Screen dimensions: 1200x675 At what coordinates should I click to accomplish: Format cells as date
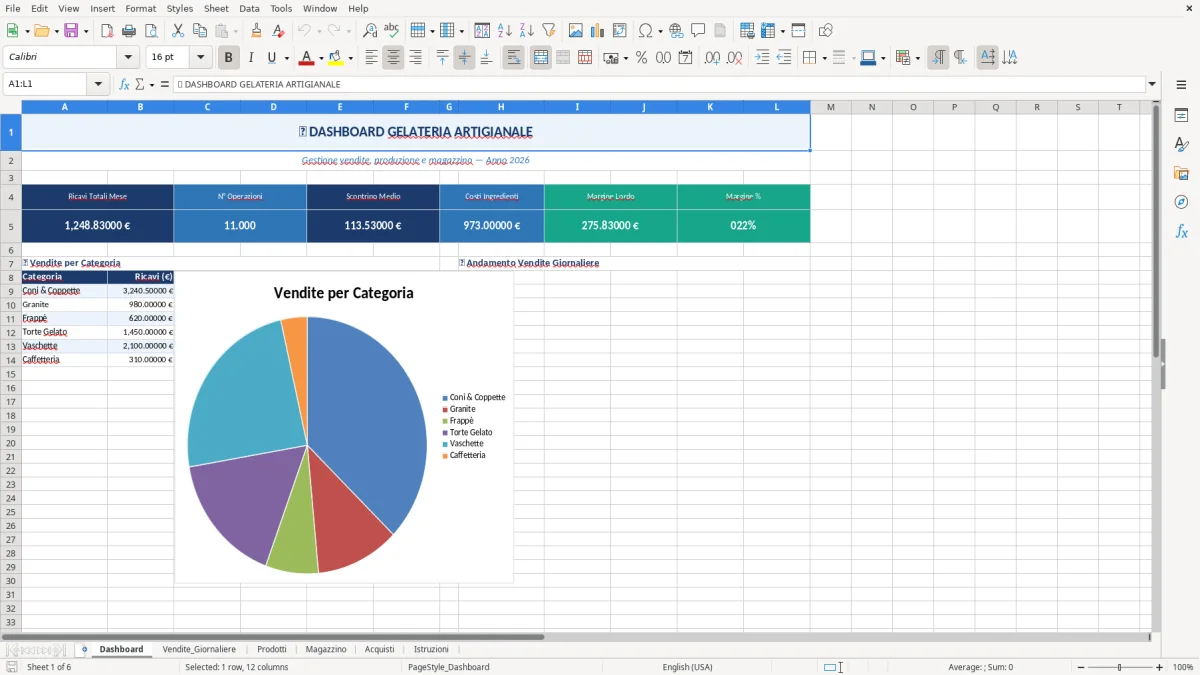pyautogui.click(x=686, y=58)
